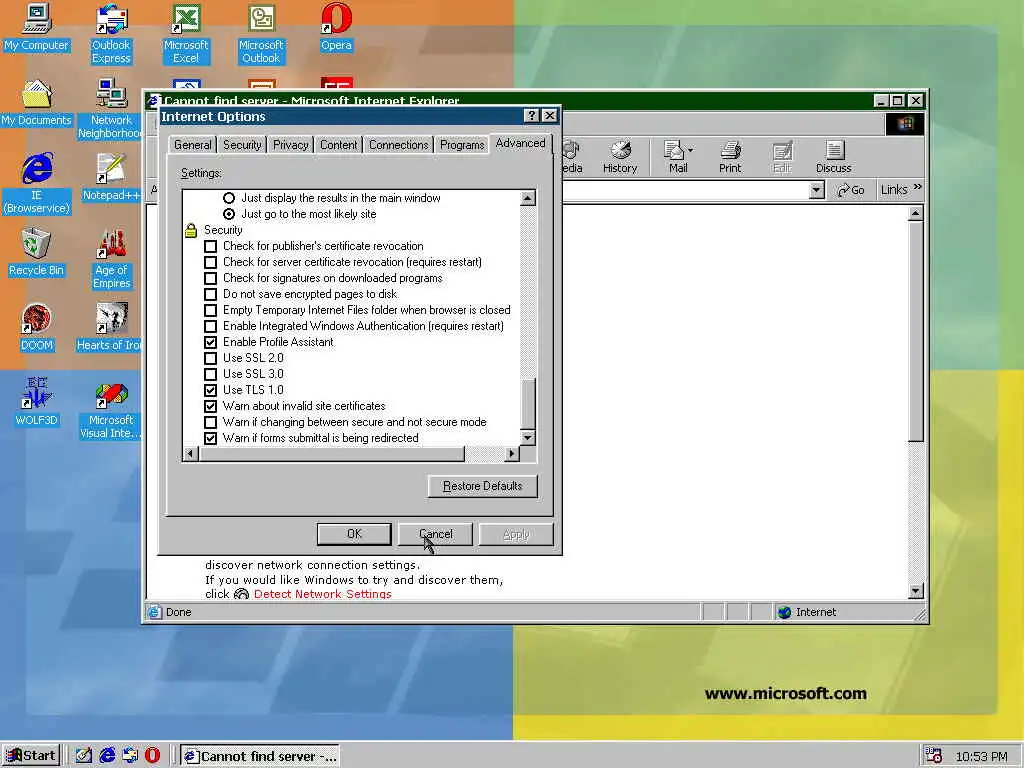1024x768 pixels.
Task: Click History toolbar button in Internet Explorer
Action: click(x=620, y=157)
